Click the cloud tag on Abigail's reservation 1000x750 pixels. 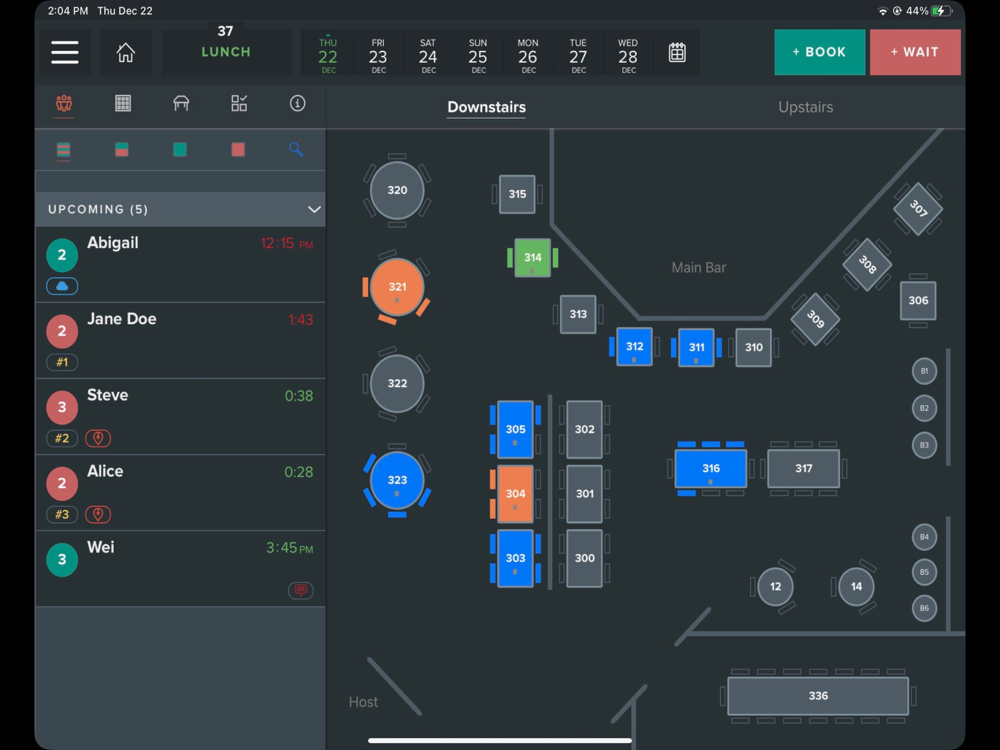pos(62,286)
